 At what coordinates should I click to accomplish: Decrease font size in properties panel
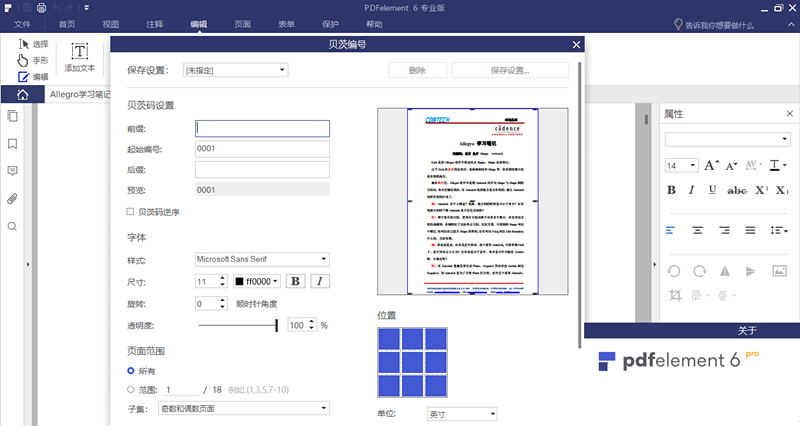[731, 165]
